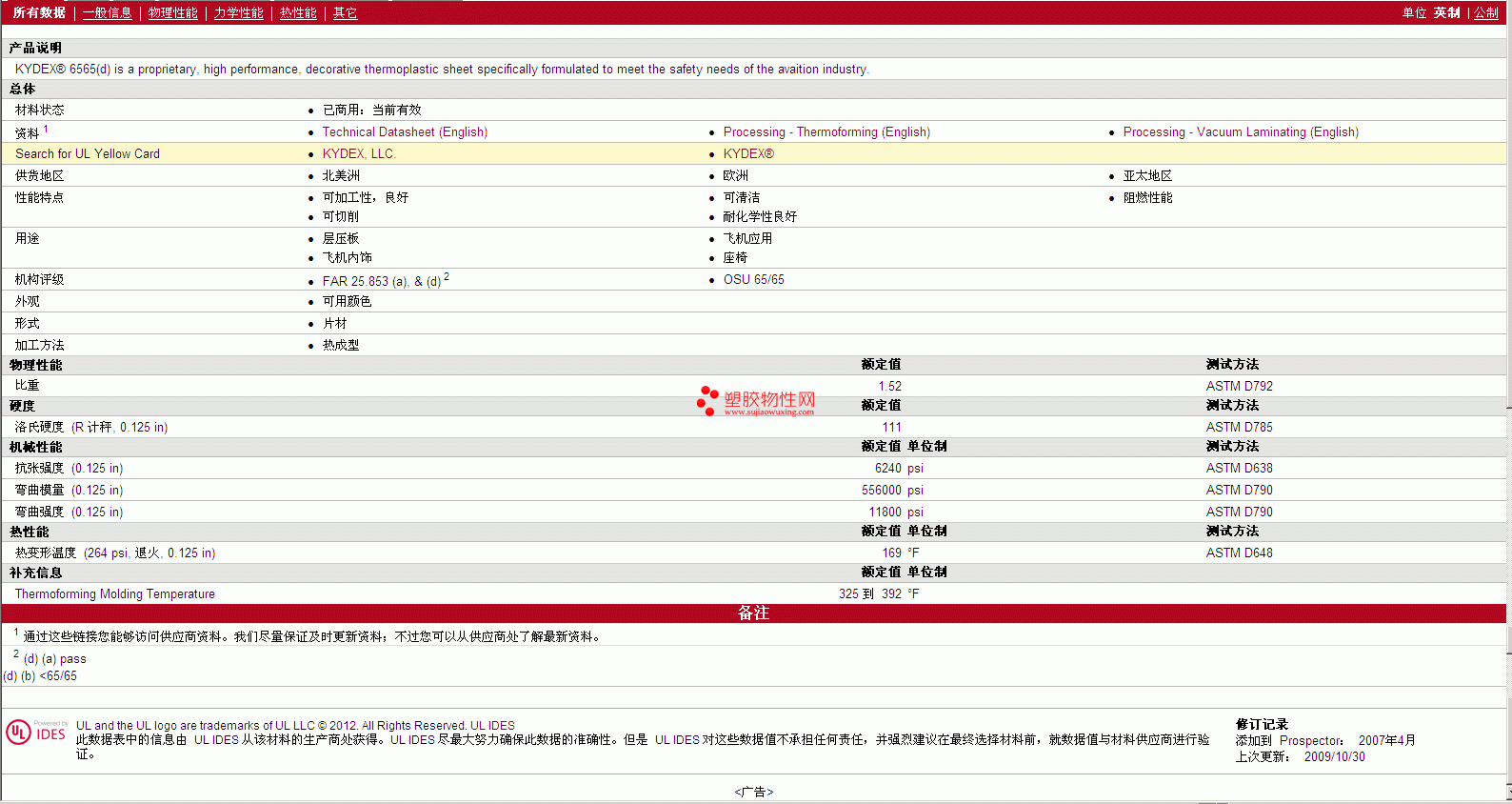This screenshot has height=804, width=1512.
Task: Switch to the 其它 tab
Action: (x=345, y=13)
